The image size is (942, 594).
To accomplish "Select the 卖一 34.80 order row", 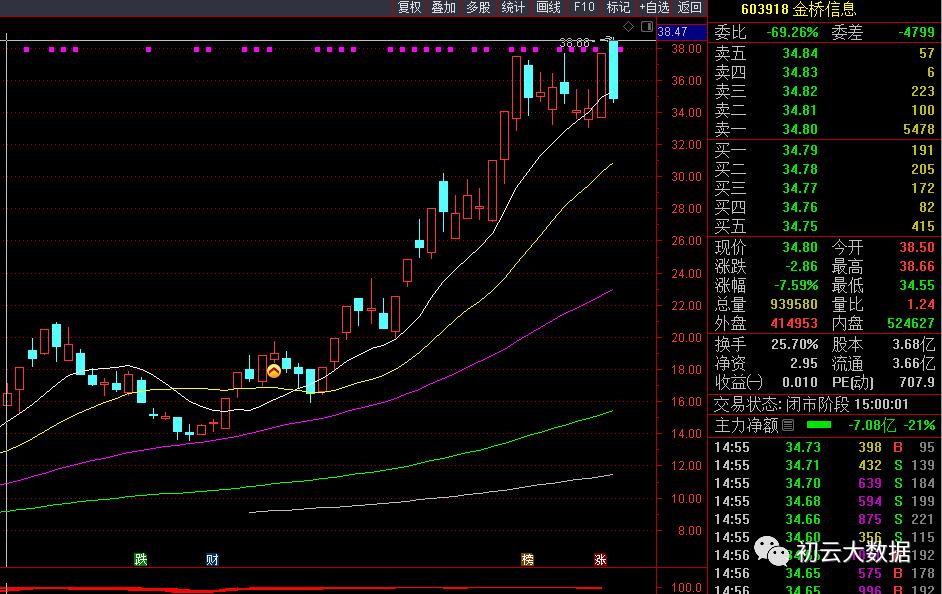I will (x=824, y=129).
